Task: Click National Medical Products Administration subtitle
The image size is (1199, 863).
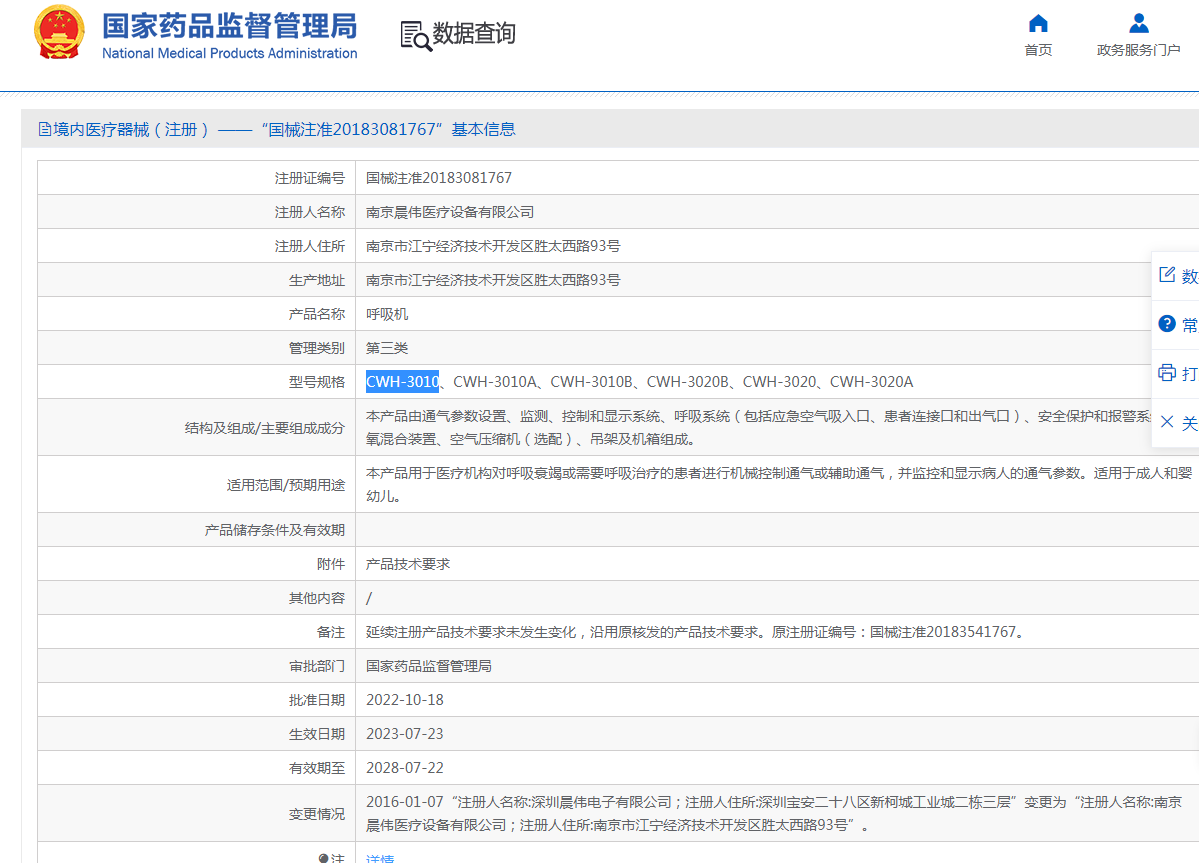Action: [x=229, y=54]
